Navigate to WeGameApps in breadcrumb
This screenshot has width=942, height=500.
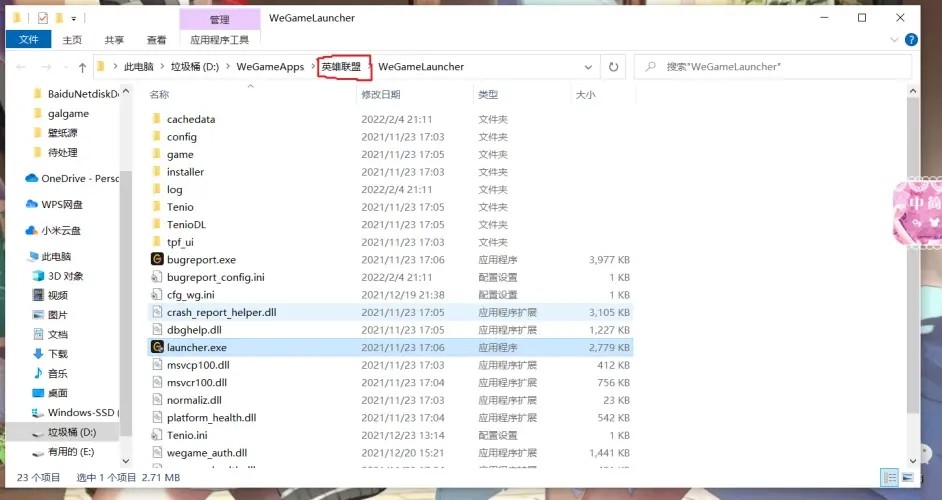pos(270,67)
